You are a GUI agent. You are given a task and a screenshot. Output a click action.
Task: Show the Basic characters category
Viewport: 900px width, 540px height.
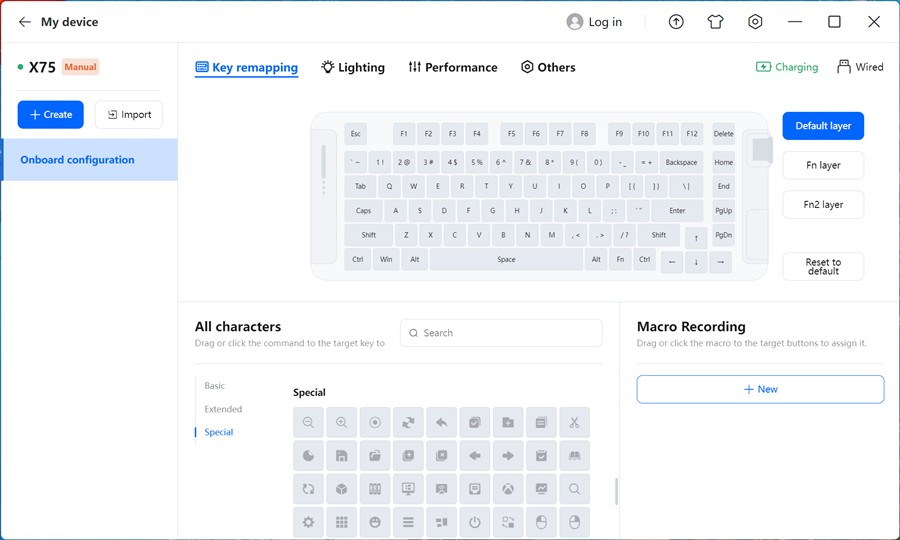[x=215, y=386]
